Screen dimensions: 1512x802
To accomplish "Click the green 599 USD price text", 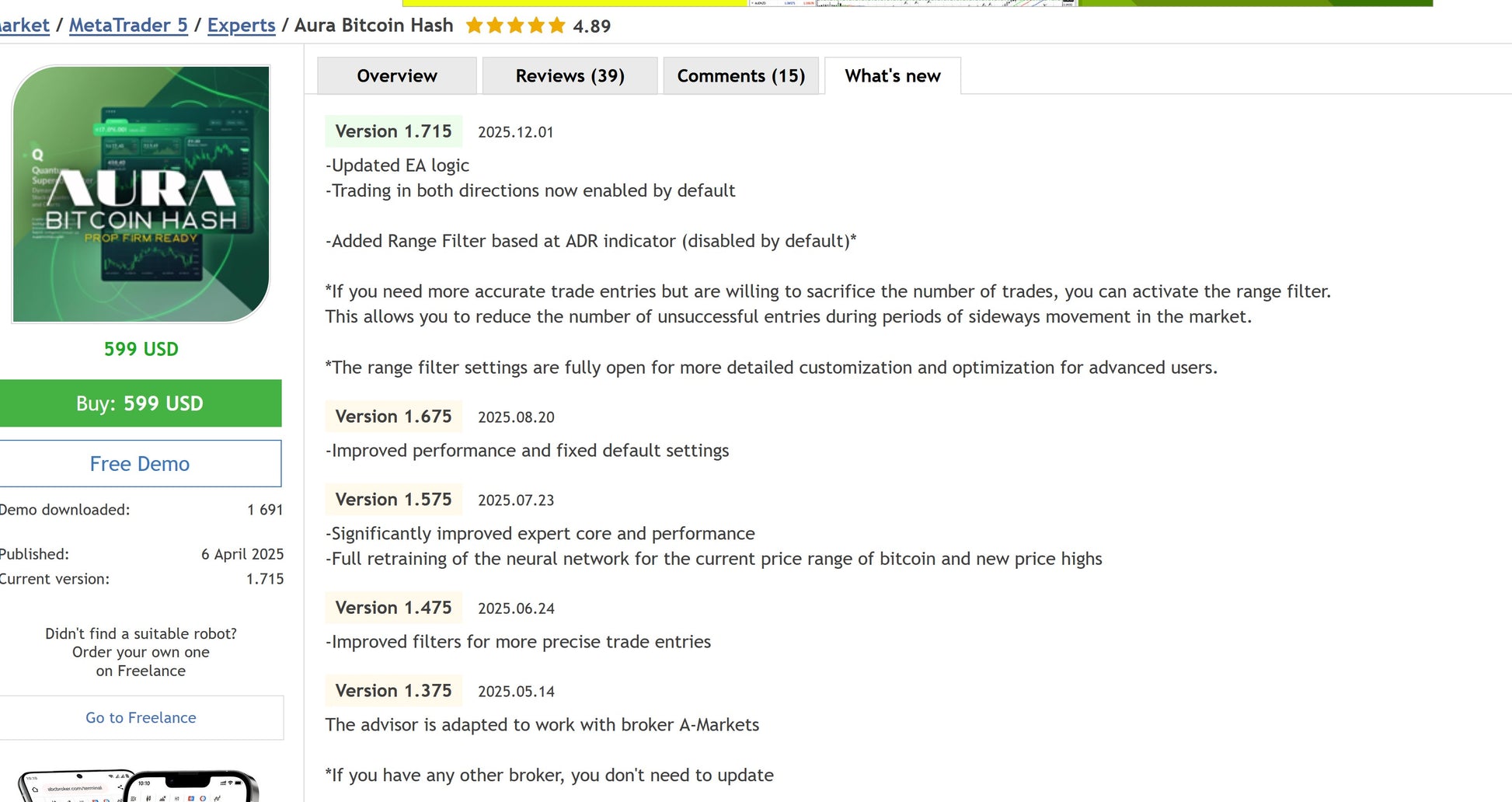I will pyautogui.click(x=141, y=350).
